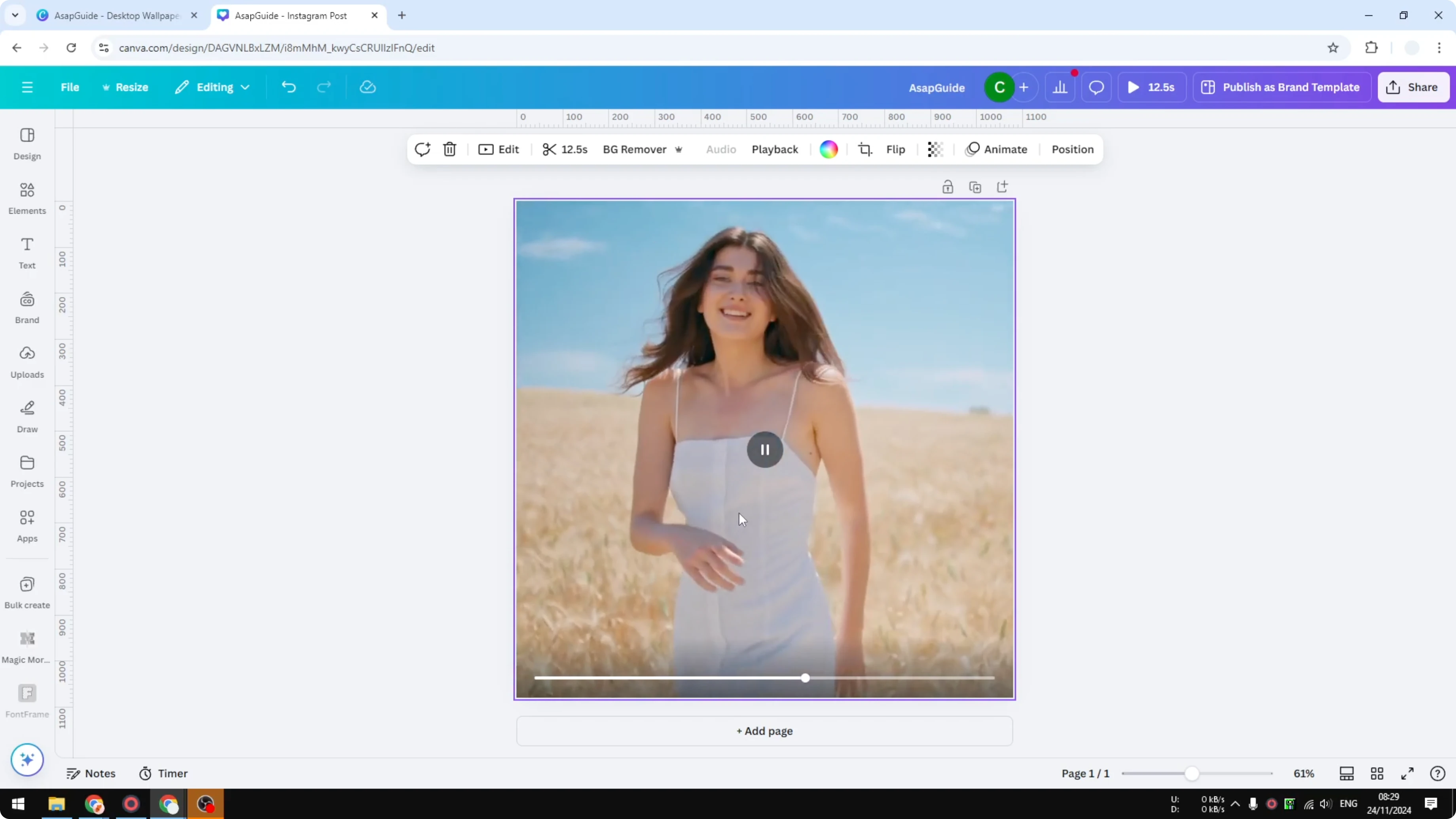Open the browser tab search dropdown

pyautogui.click(x=15, y=15)
